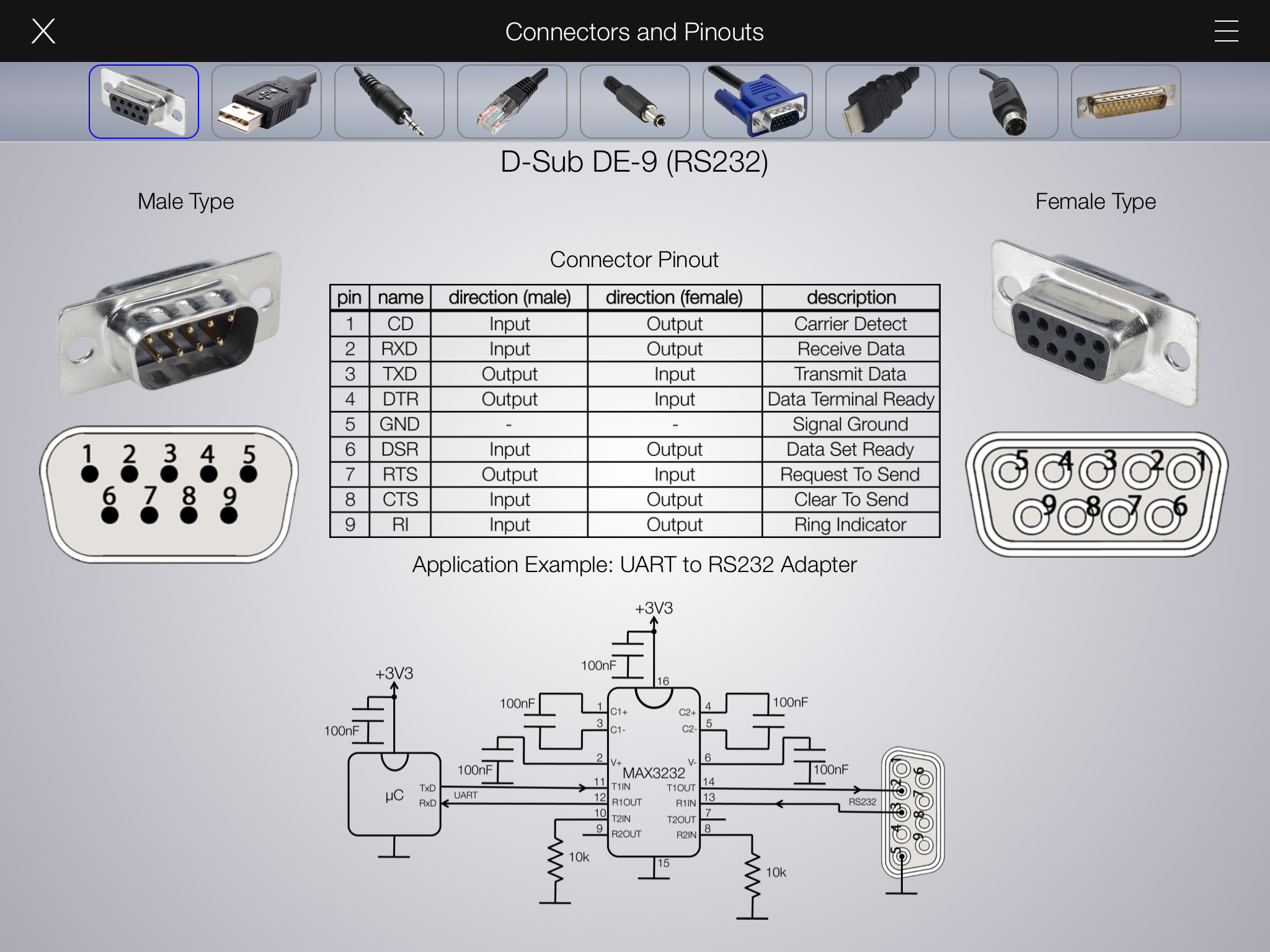Viewport: 1270px width, 952px height.
Task: Click the Connector Pinout table header row
Action: coord(634,297)
